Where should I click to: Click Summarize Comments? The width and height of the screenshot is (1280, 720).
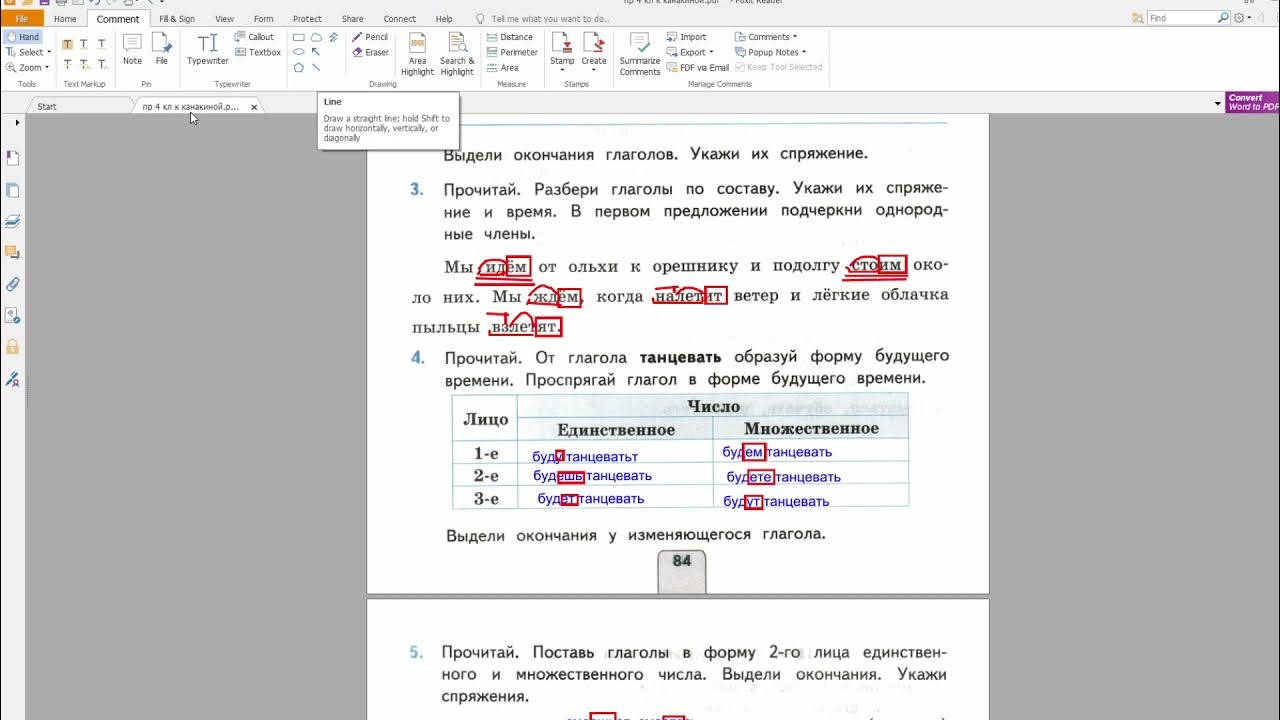click(x=639, y=54)
